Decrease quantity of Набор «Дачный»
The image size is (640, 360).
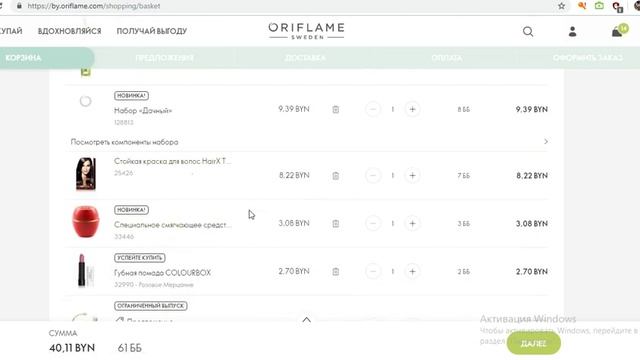[373, 109]
